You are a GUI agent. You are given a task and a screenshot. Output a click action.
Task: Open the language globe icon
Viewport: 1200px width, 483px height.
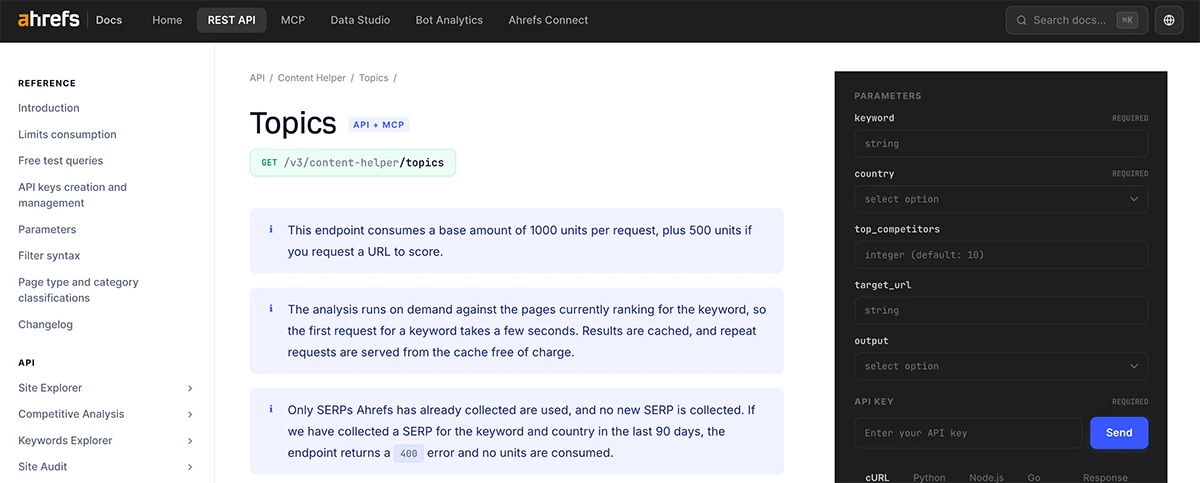tap(1169, 20)
